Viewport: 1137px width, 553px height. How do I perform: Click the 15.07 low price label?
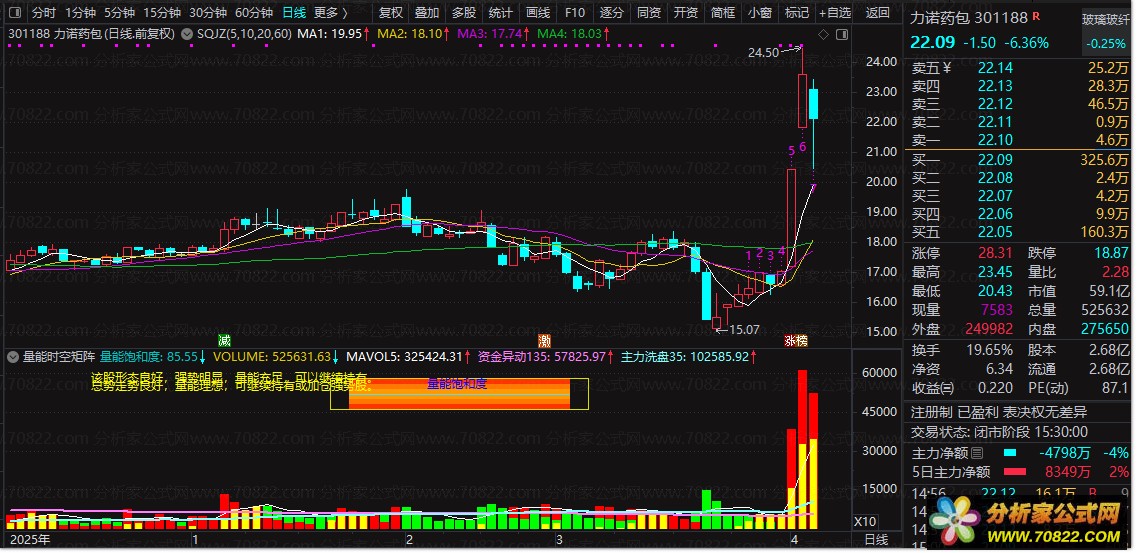coord(744,330)
